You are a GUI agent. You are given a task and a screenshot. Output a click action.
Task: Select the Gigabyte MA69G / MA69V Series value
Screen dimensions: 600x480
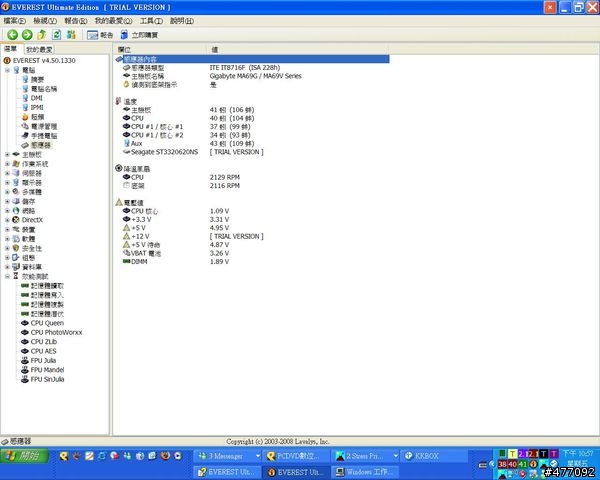[x=256, y=76]
